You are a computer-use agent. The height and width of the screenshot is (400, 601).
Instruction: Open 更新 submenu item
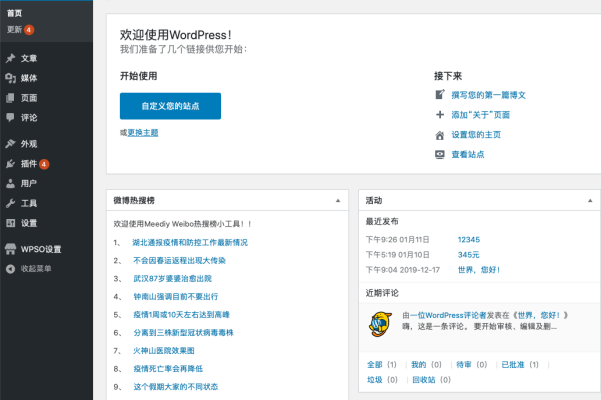click(x=15, y=30)
